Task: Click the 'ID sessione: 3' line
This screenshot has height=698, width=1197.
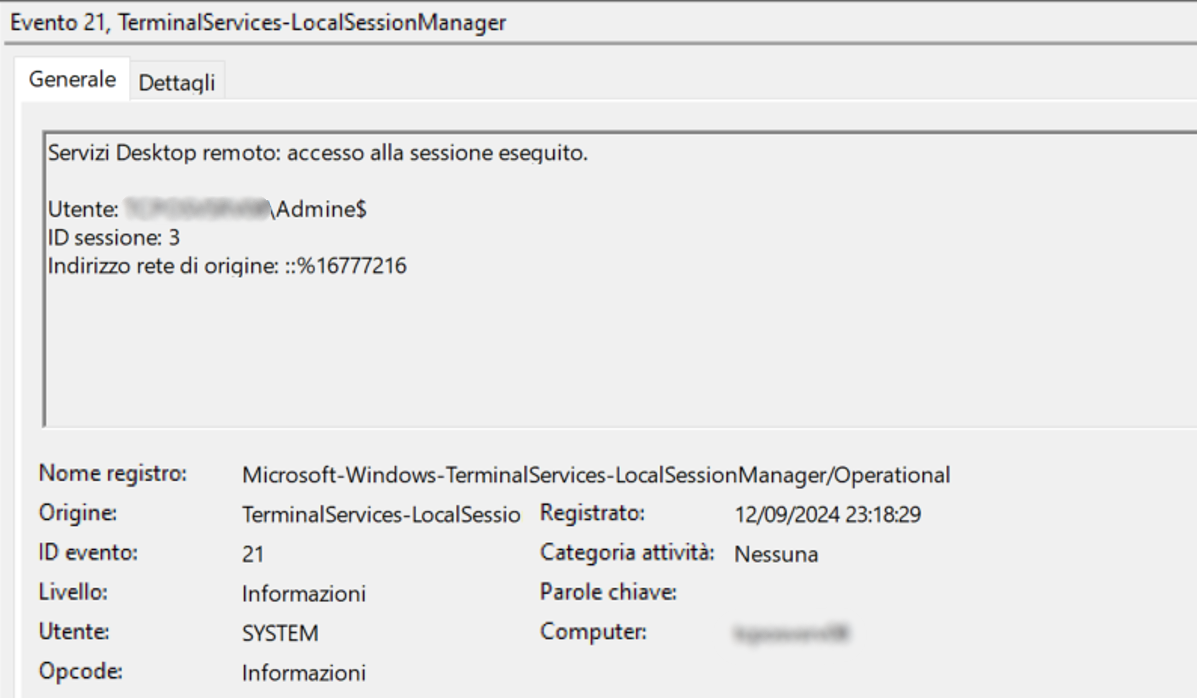Action: pyautogui.click(x=113, y=239)
